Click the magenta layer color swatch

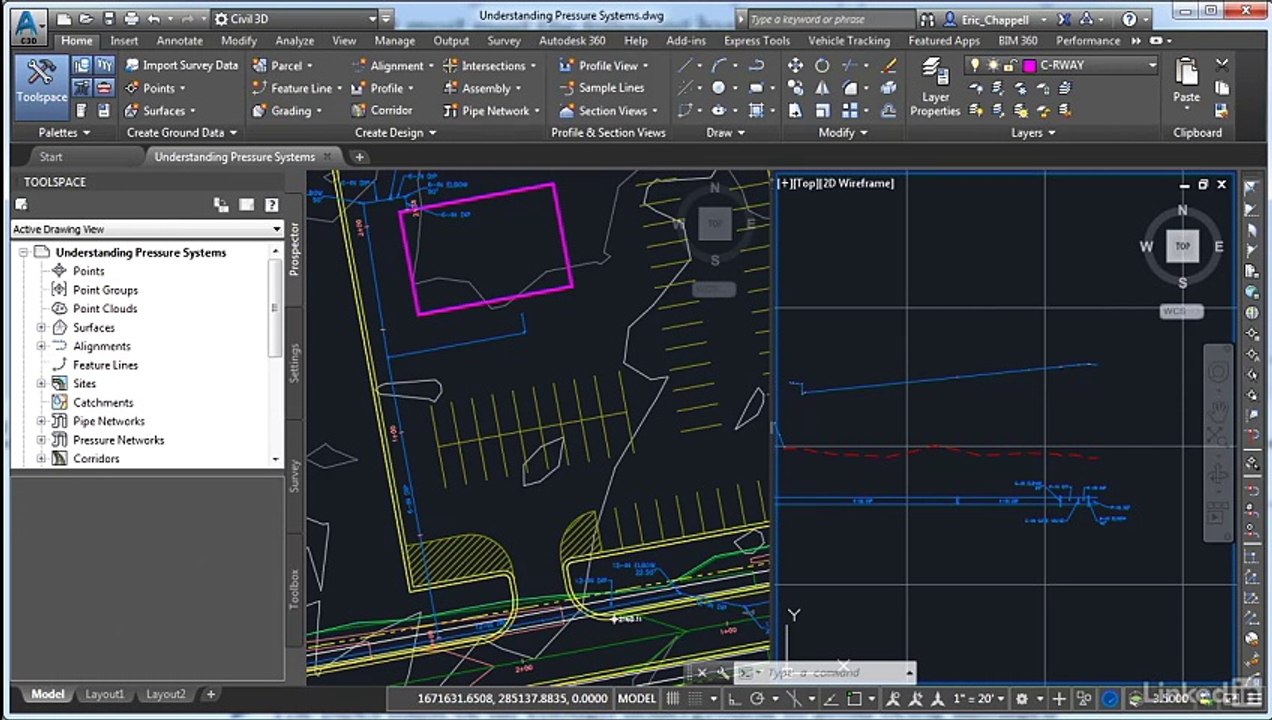[1029, 65]
